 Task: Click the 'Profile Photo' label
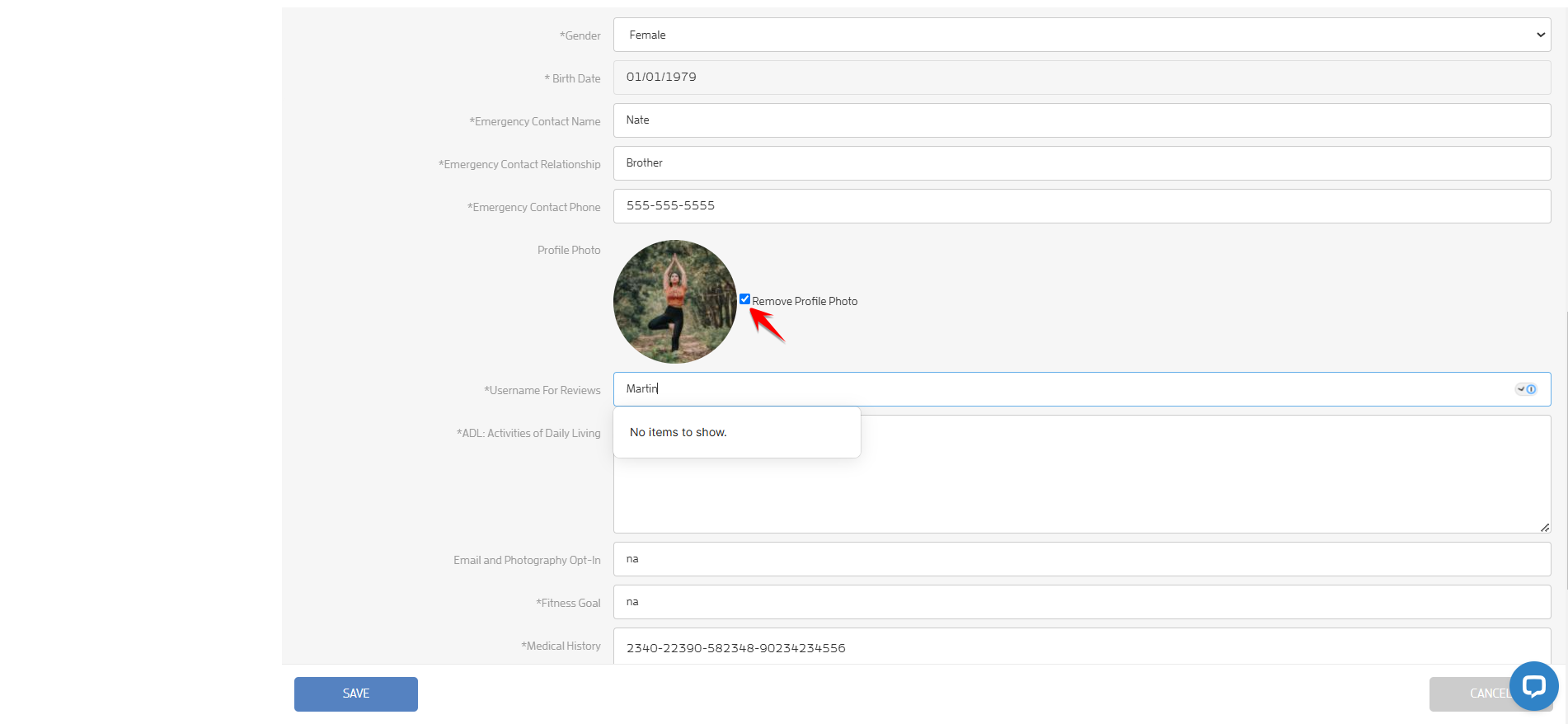(x=569, y=250)
